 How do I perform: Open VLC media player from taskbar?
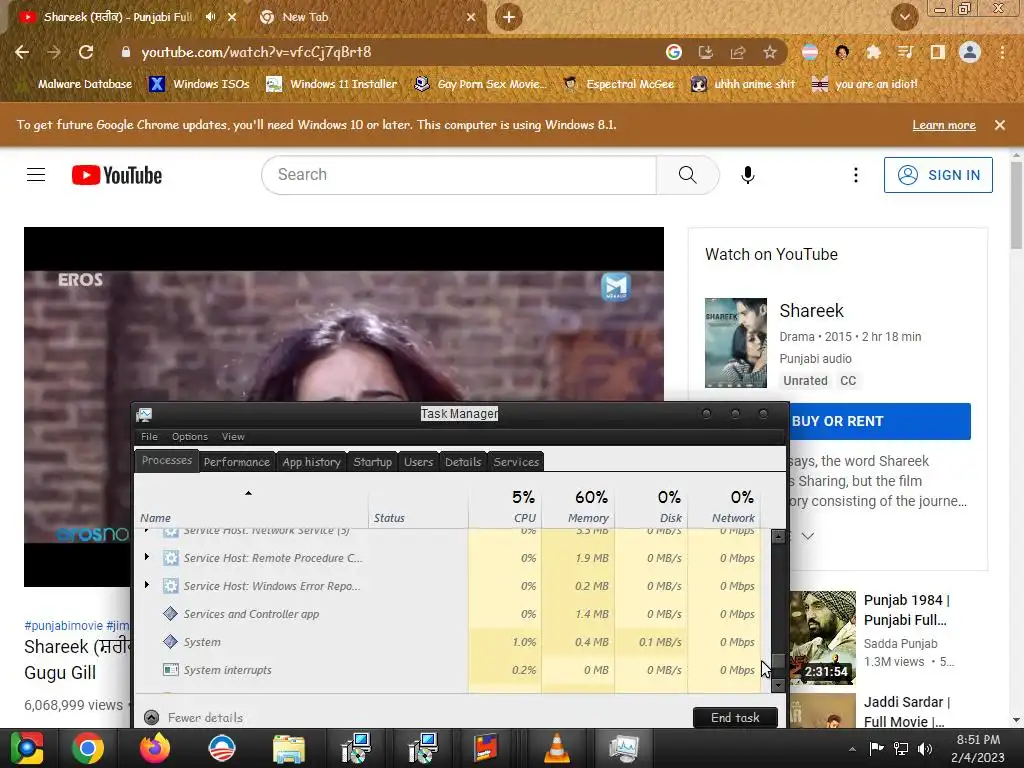556,748
